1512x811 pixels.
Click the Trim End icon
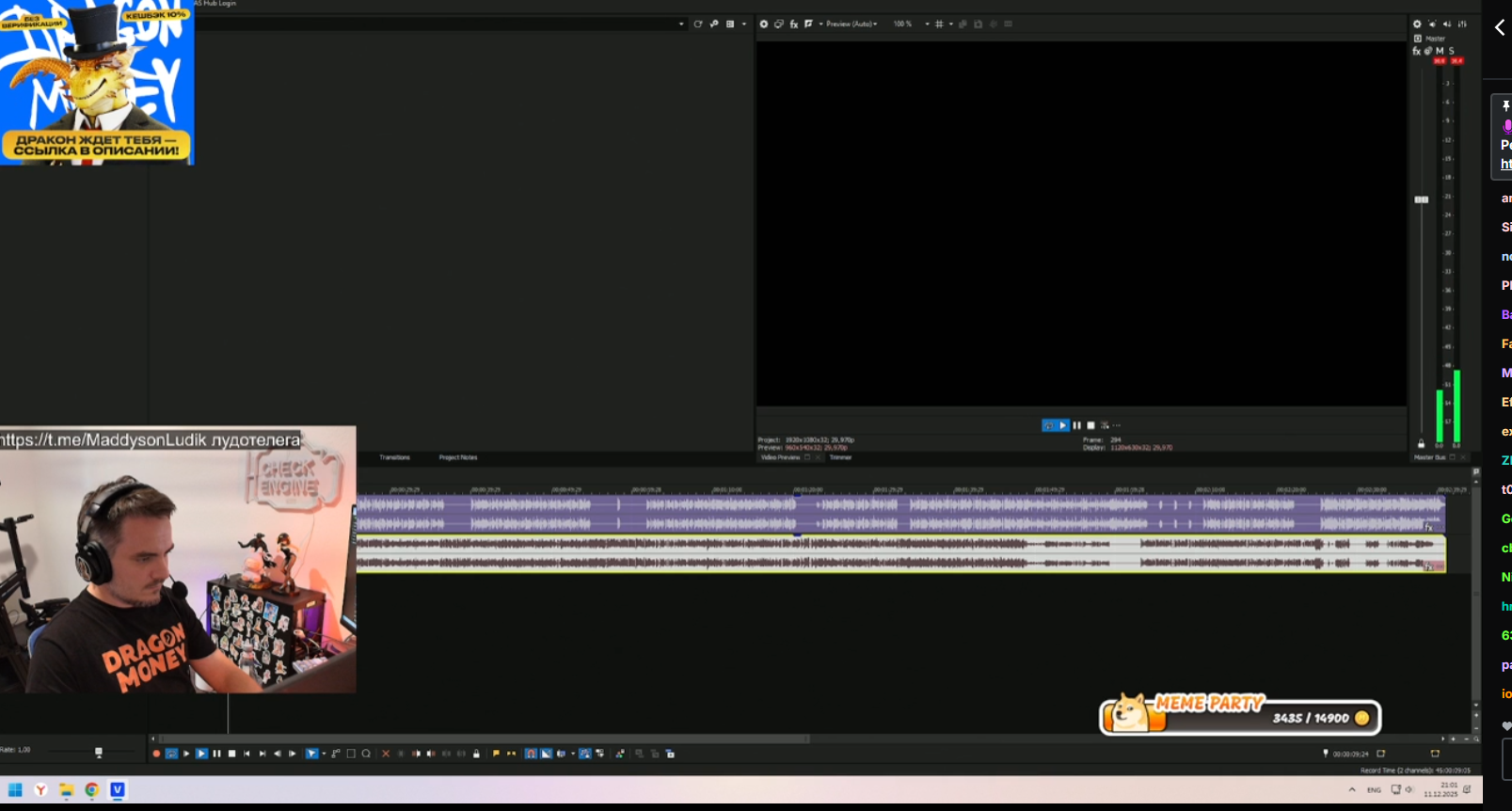click(x=431, y=754)
